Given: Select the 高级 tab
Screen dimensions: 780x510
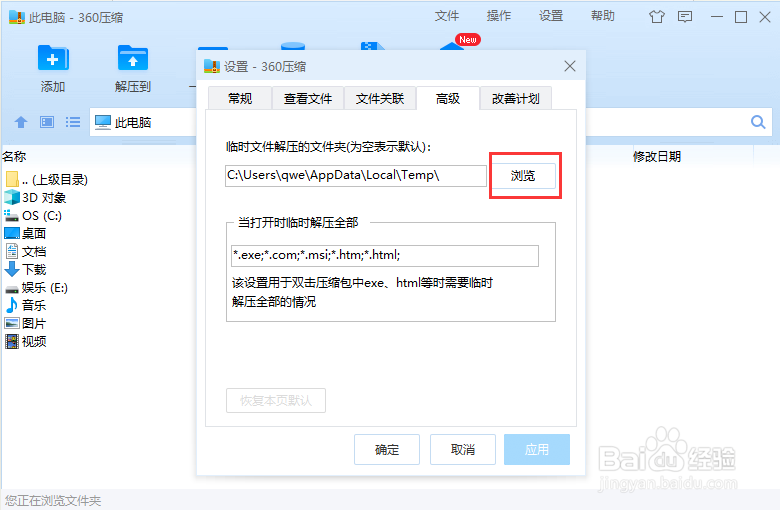Looking at the screenshot, I should (x=448, y=99).
